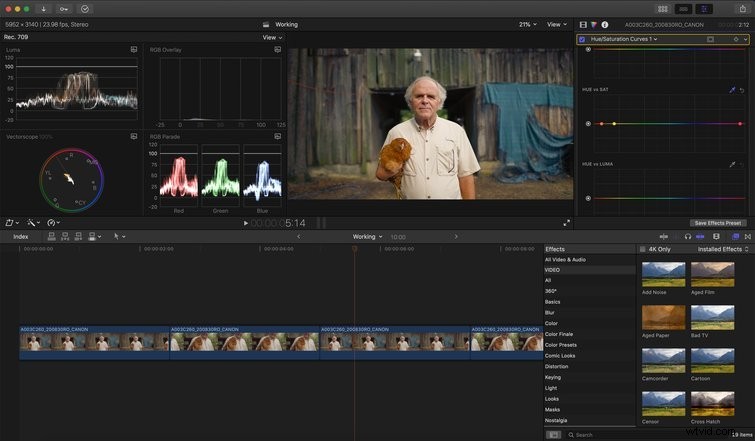Screen dimensions: 755x441
Task: Open the Installed Effects popup menu
Action: [x=723, y=249]
